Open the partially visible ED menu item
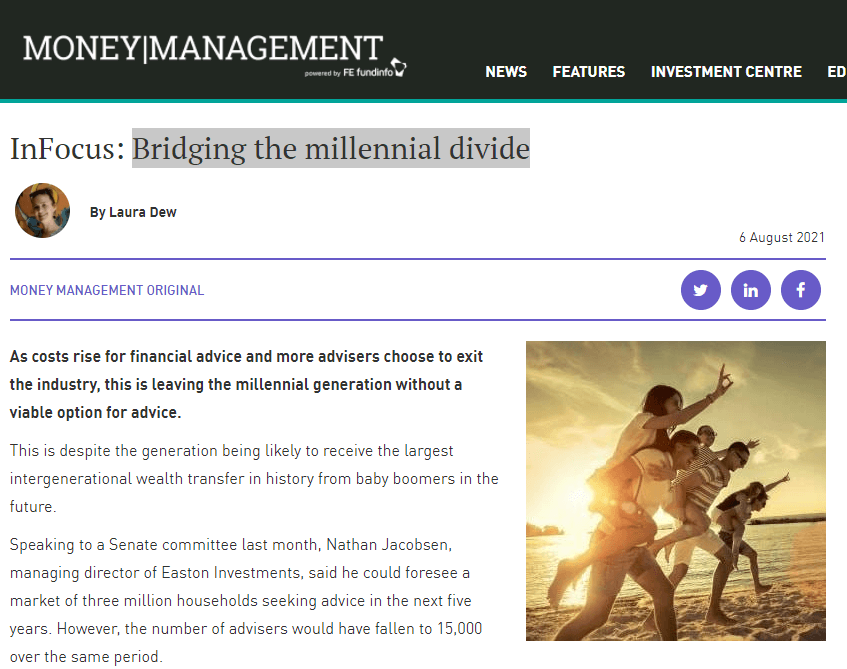This screenshot has height=669, width=847. (837, 72)
